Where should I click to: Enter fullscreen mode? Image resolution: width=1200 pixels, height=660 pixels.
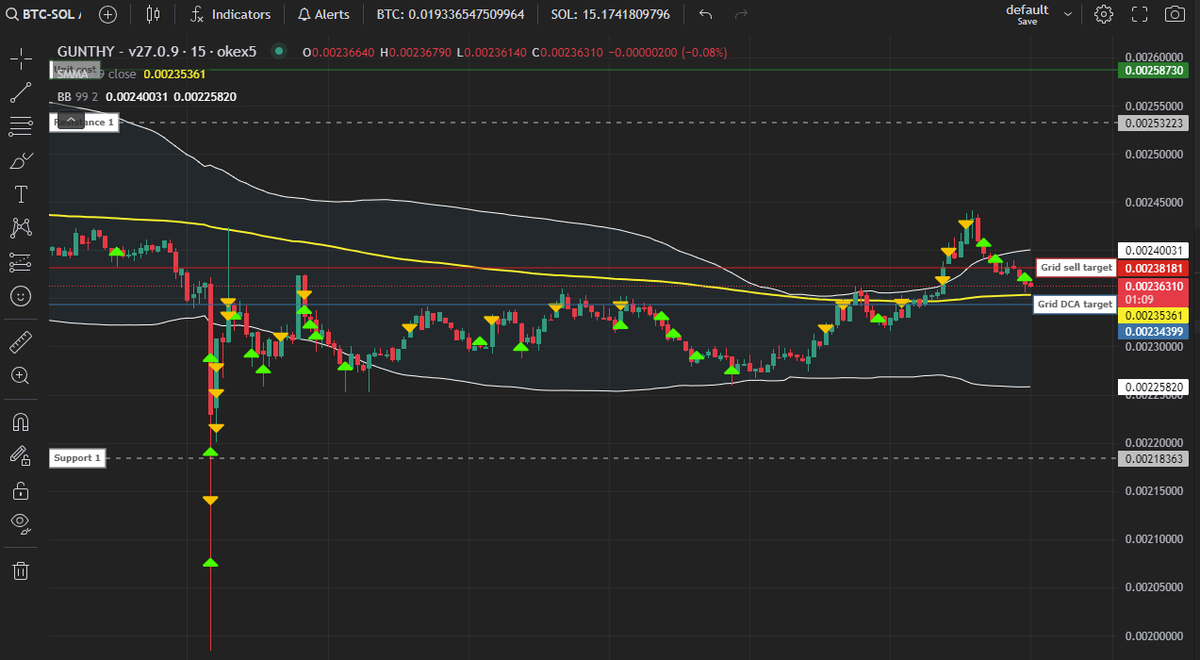[1139, 14]
